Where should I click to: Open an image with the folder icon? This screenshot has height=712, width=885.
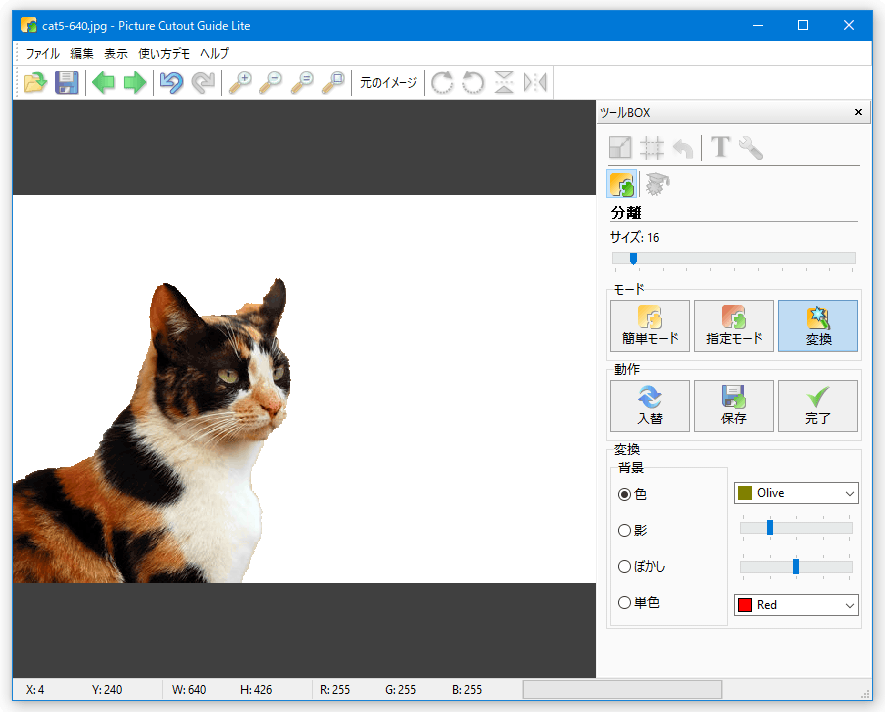[x=36, y=82]
